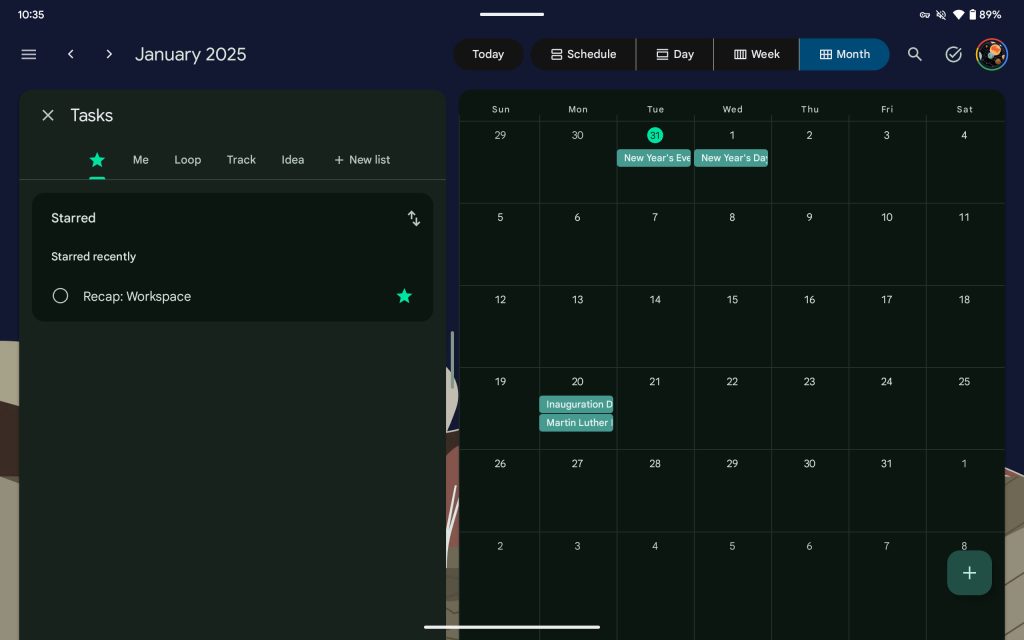Switch to Week view

click(756, 54)
